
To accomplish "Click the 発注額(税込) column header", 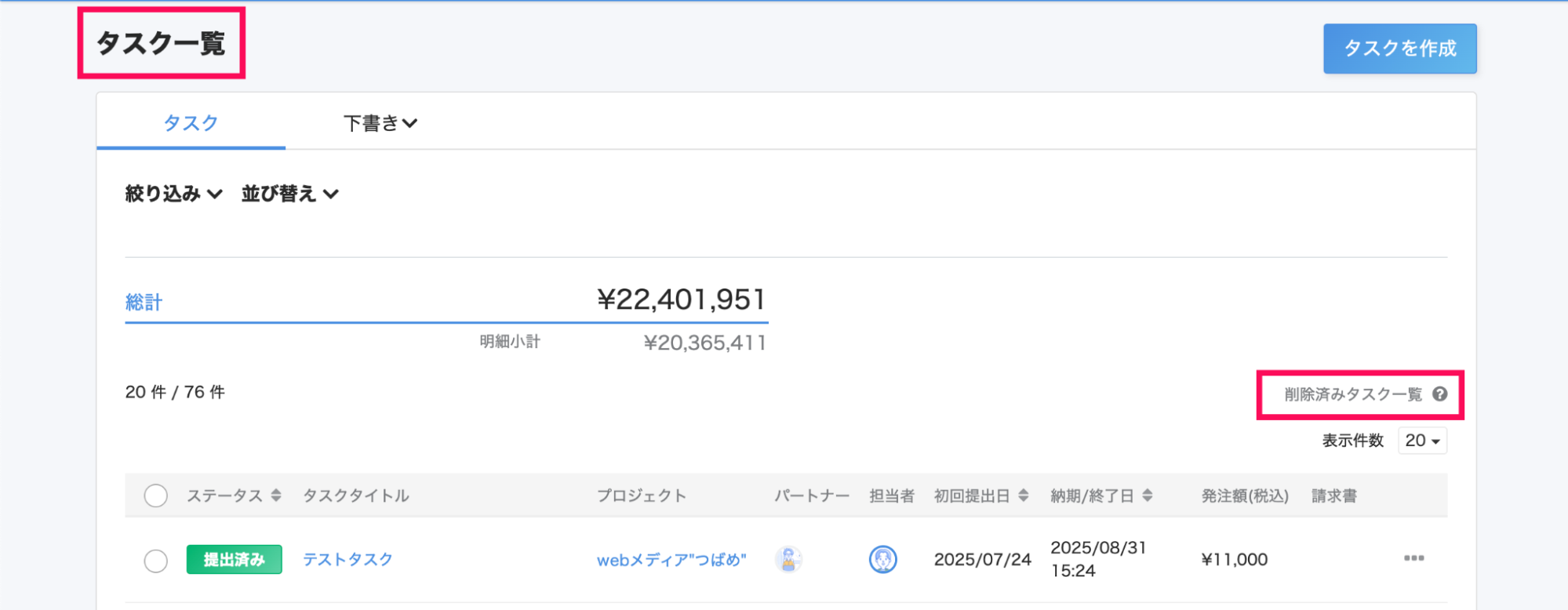I will [x=1245, y=496].
